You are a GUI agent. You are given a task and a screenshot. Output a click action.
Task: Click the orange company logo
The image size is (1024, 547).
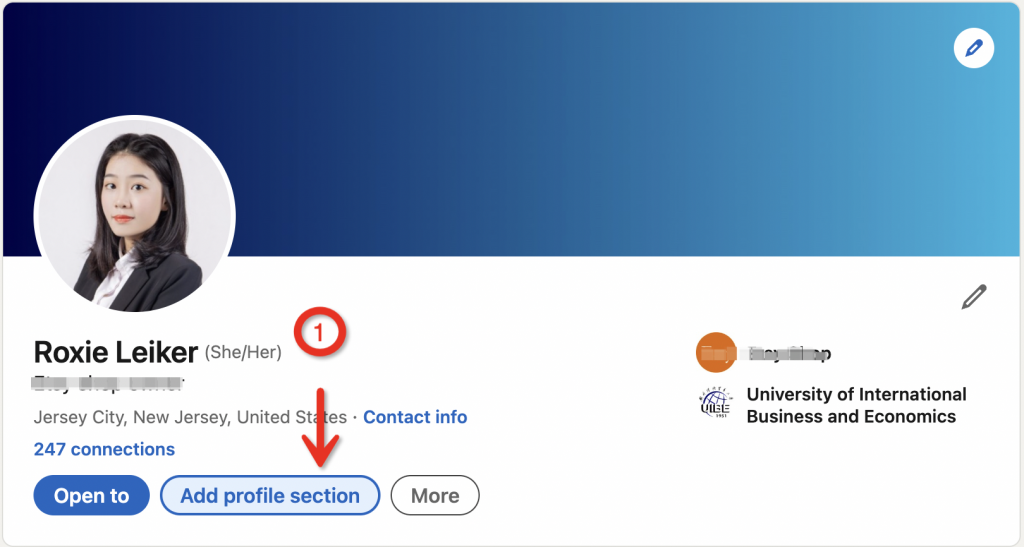pyautogui.click(x=716, y=352)
